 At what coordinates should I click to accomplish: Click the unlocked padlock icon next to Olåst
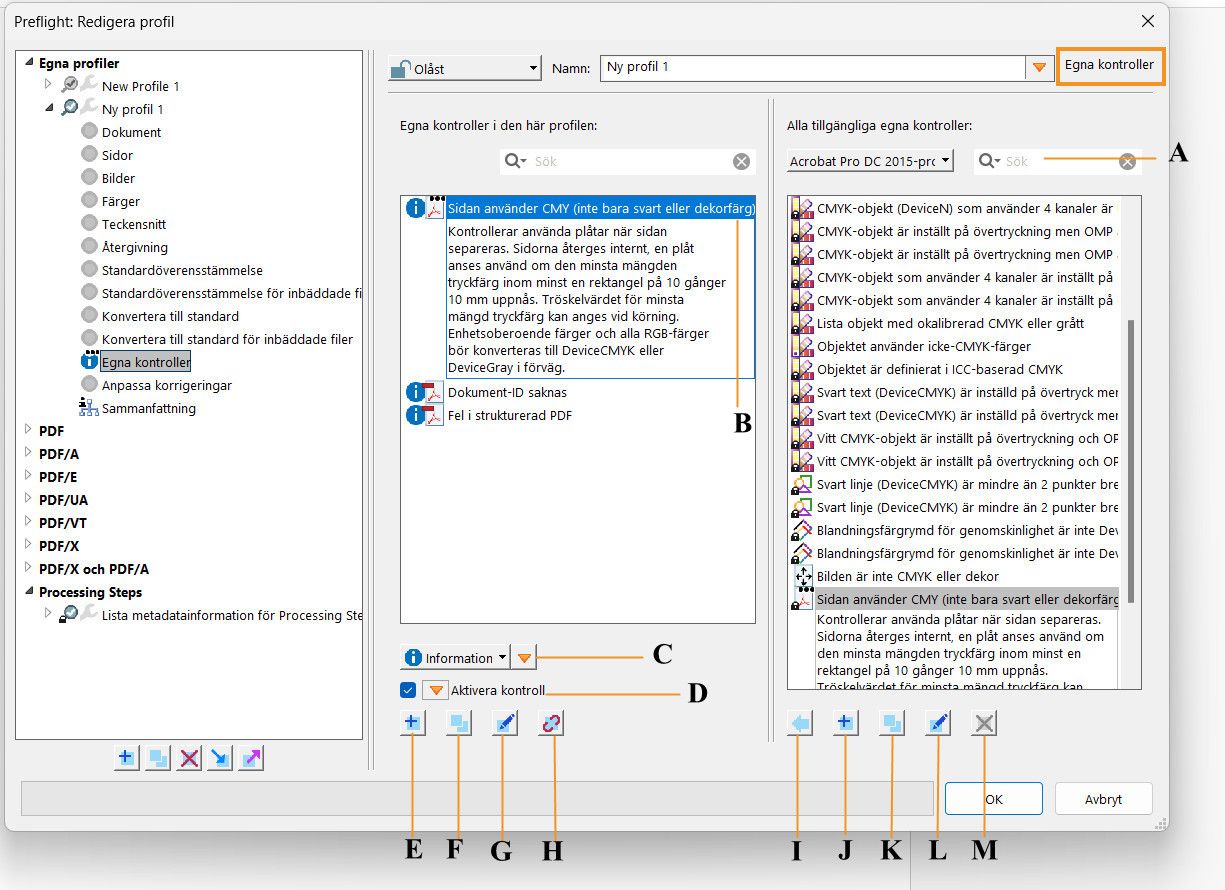[x=401, y=69]
